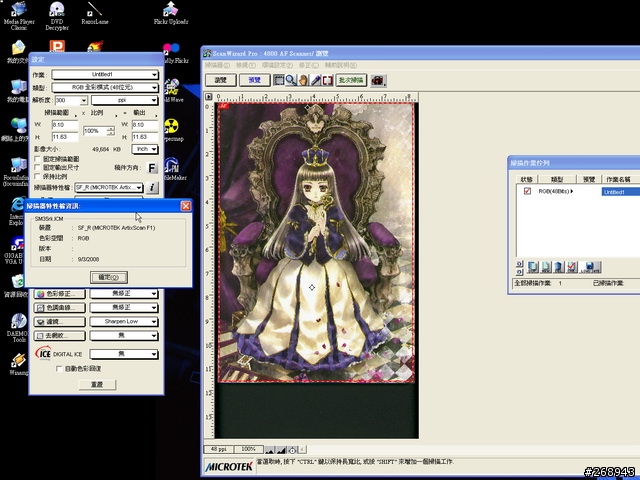This screenshot has height=480, width=640.
Task: Click the 色彩修正 button
Action: click(x=60, y=293)
